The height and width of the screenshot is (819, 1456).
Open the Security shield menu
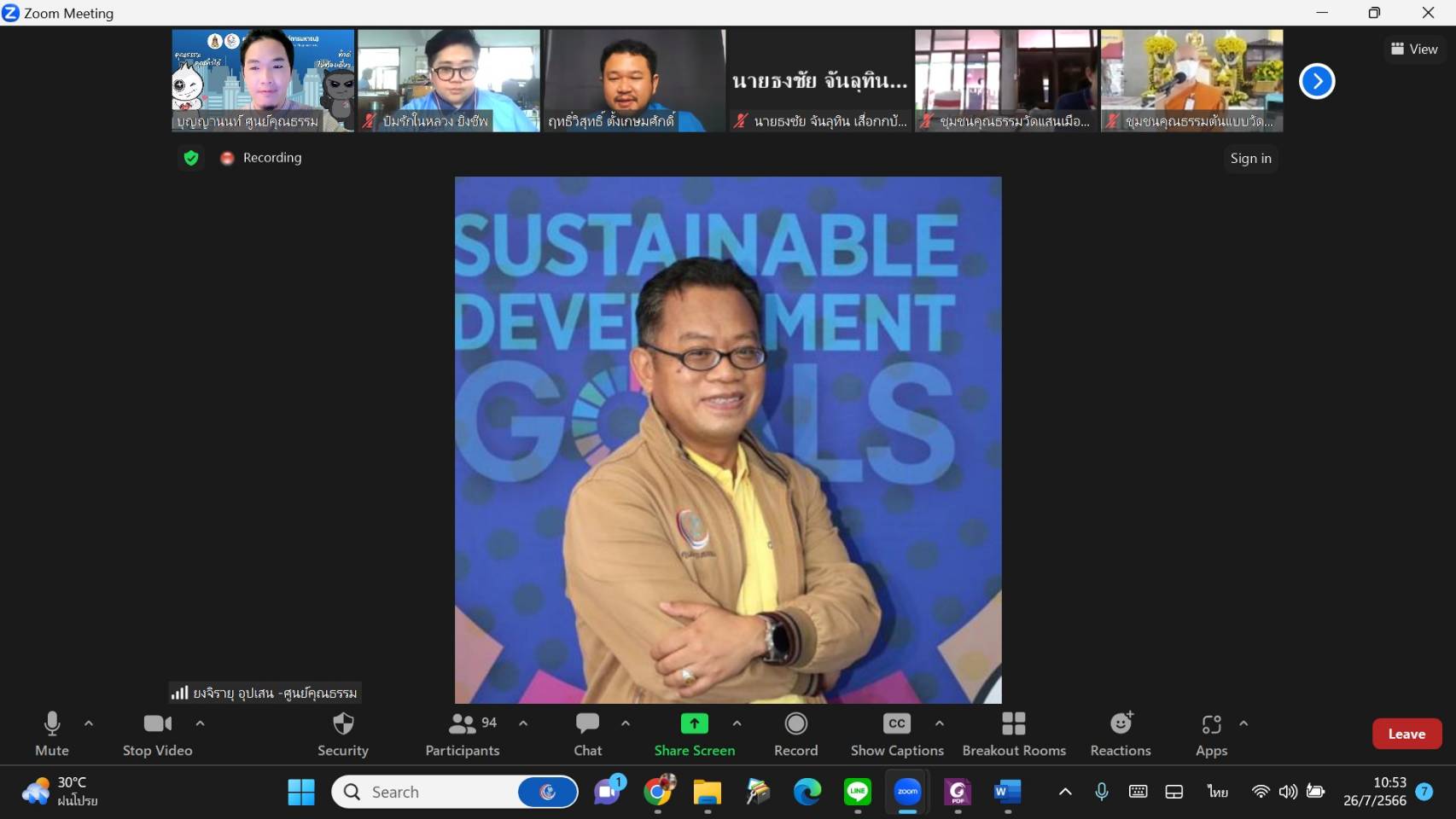coord(343,734)
